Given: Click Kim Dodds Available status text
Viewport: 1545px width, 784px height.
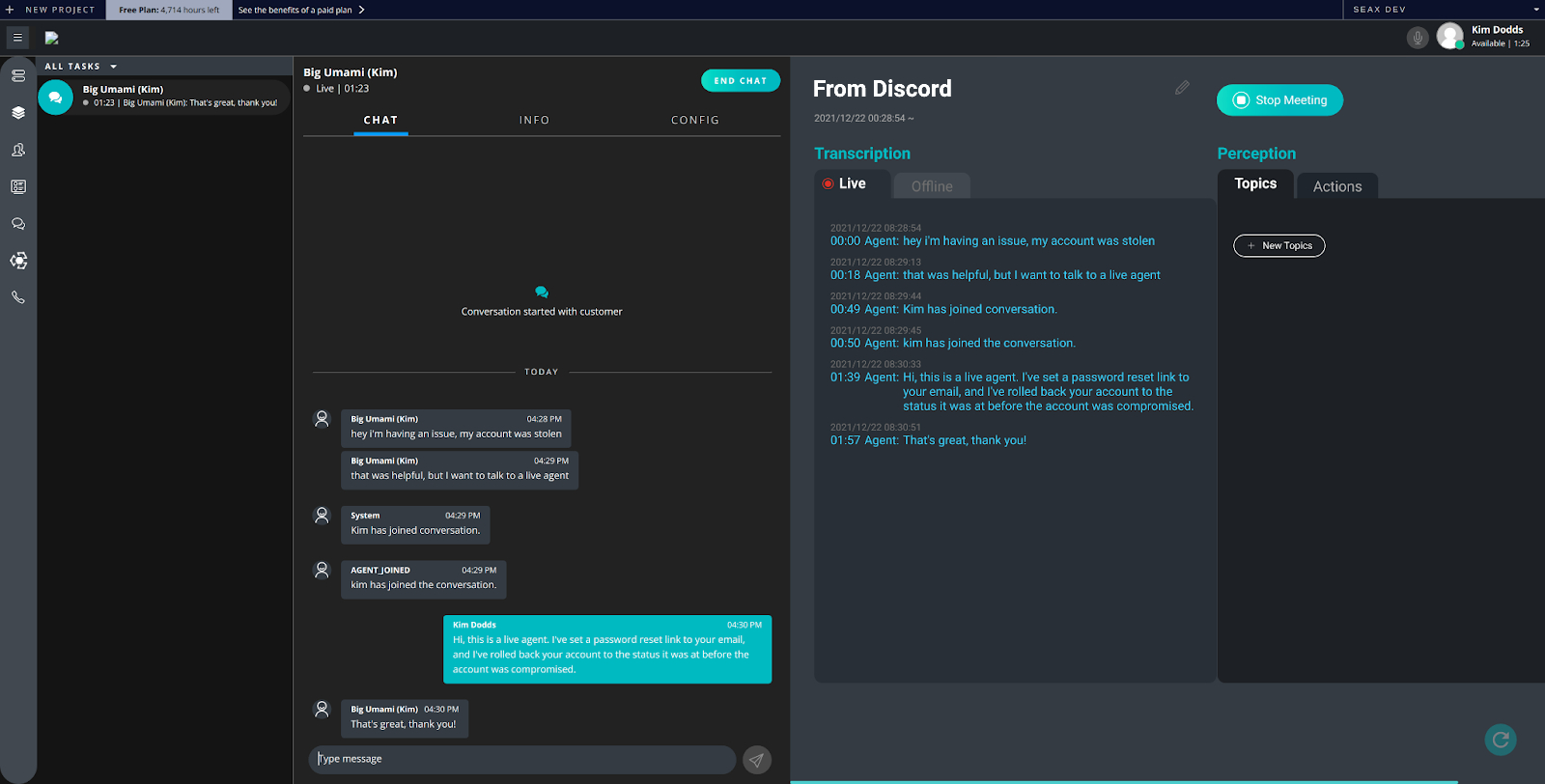Looking at the screenshot, I should [1500, 43].
